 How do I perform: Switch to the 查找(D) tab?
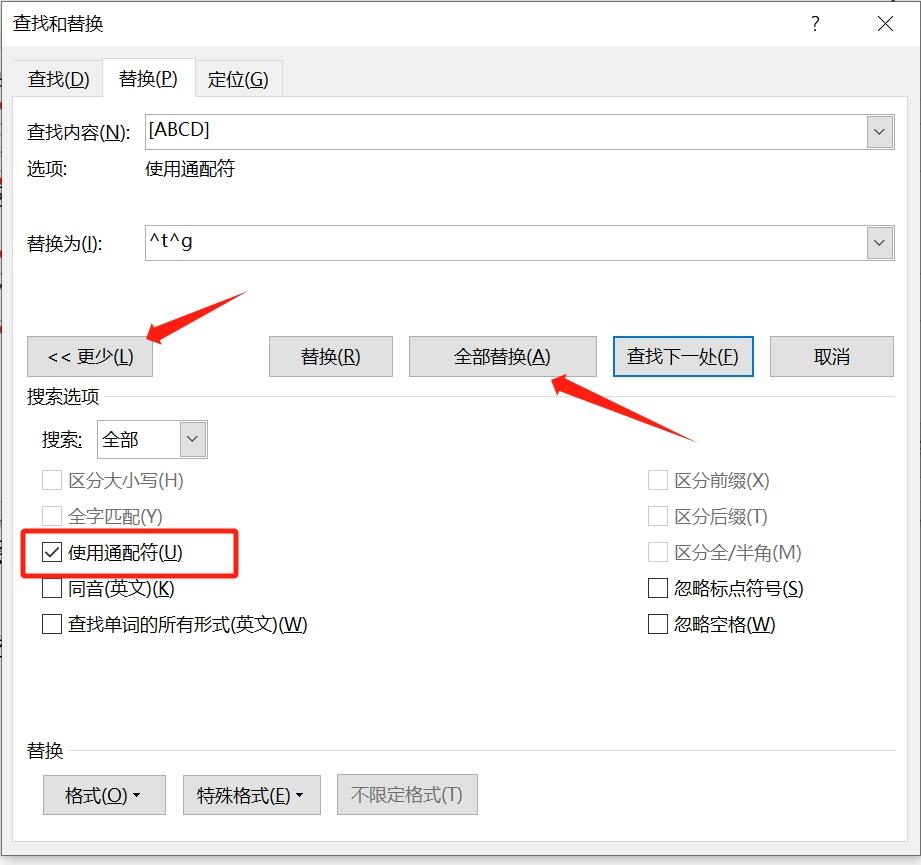coord(57,78)
